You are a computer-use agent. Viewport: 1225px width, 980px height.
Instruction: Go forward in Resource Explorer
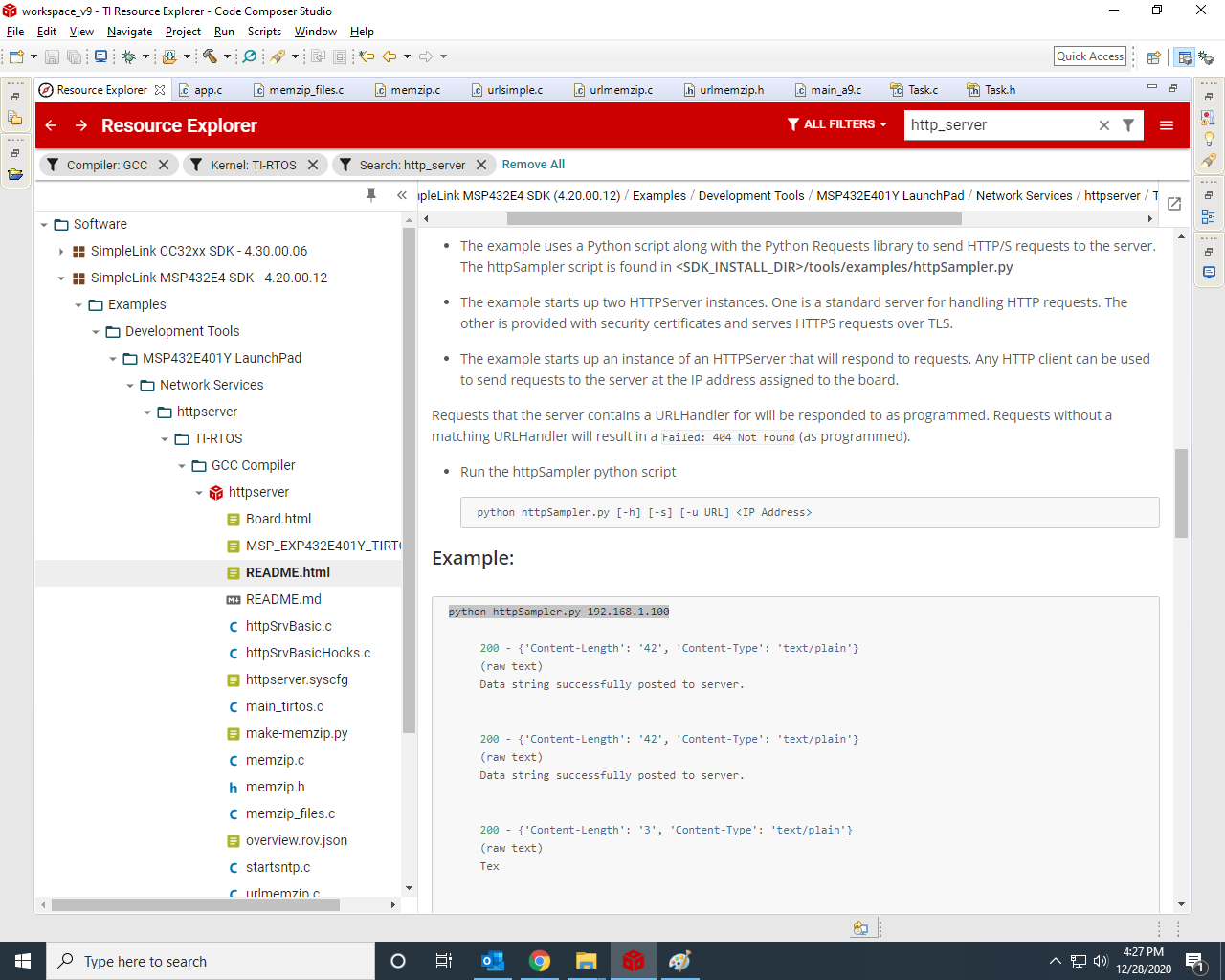coord(81,125)
